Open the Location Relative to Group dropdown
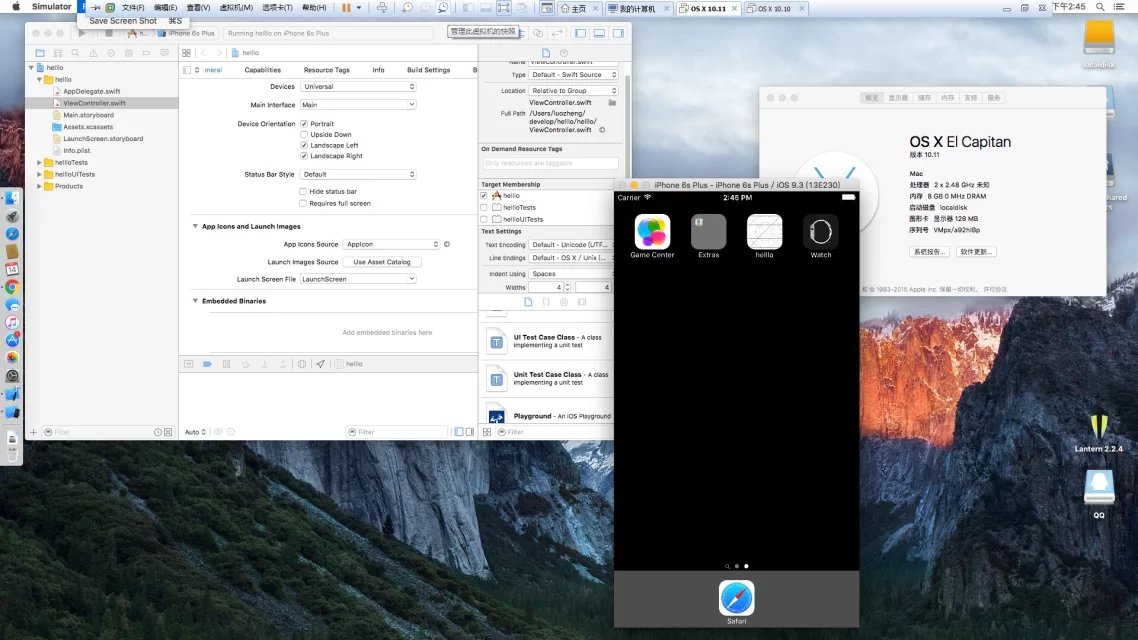This screenshot has width=1138, height=640. pyautogui.click(x=573, y=91)
